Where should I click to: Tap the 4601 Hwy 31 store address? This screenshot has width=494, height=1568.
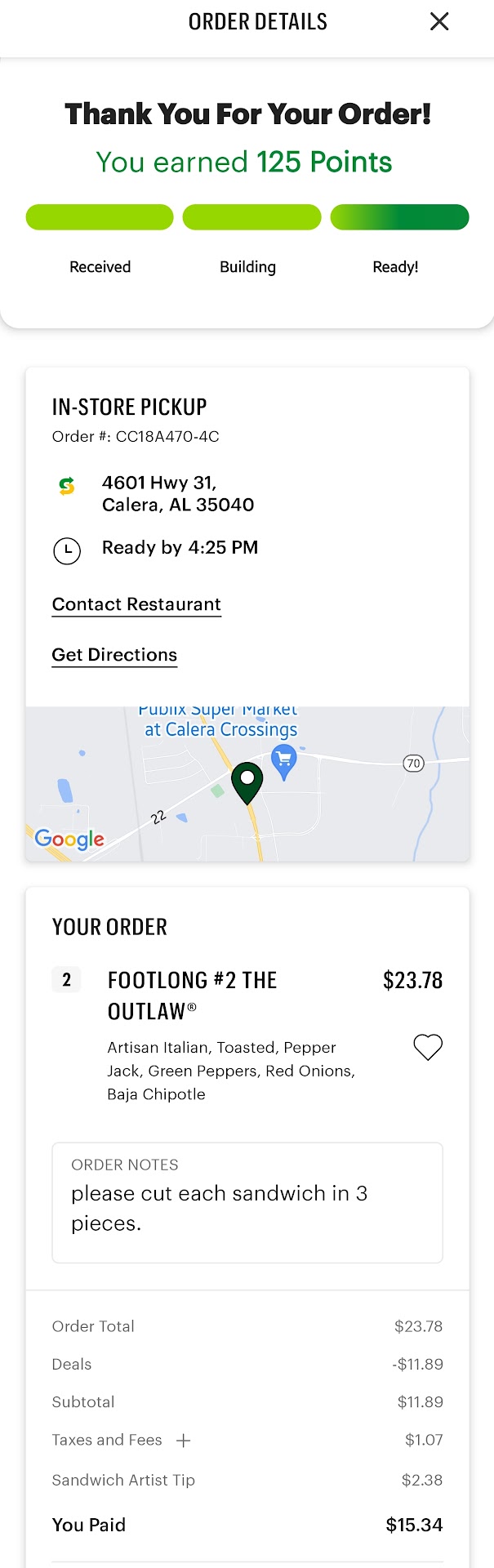click(x=178, y=493)
